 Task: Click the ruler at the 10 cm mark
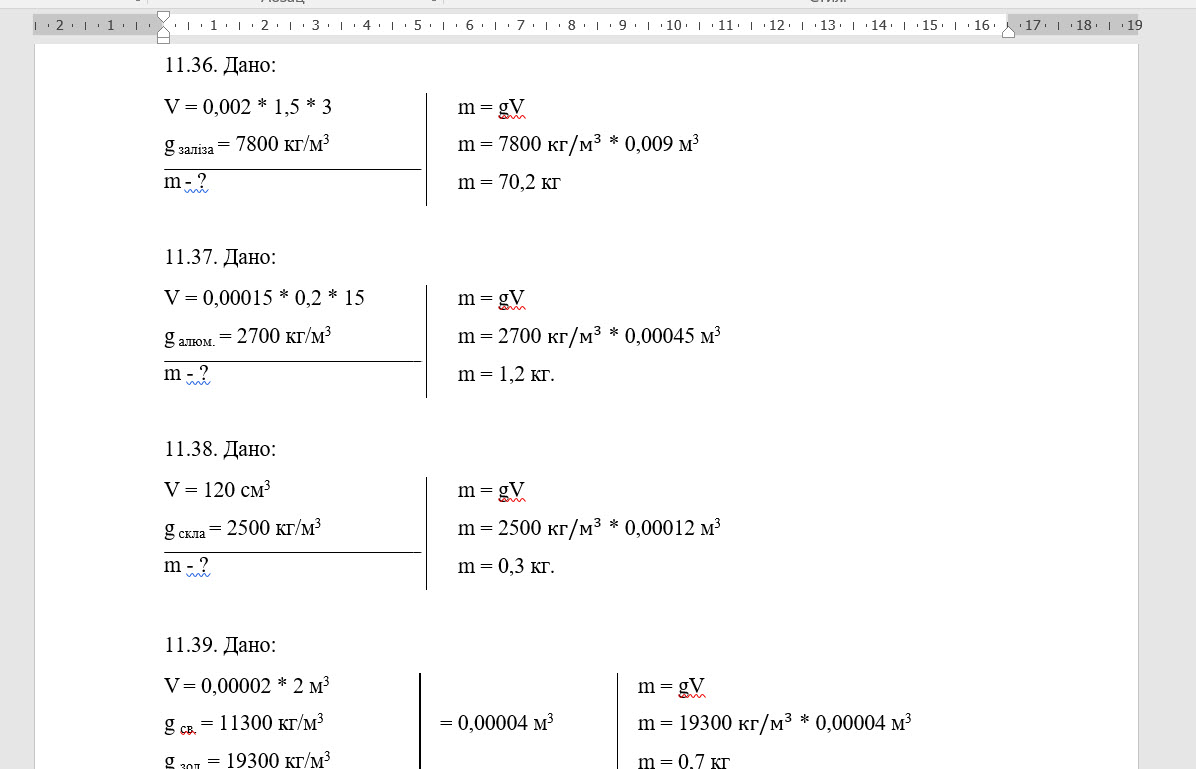(674, 25)
